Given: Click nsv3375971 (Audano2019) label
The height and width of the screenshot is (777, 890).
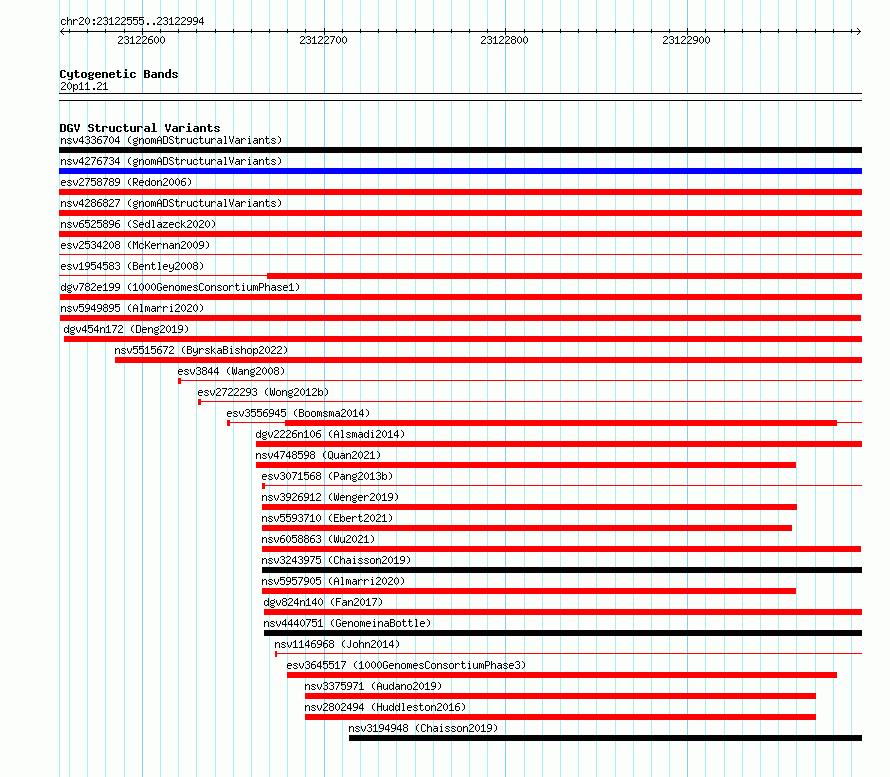Looking at the screenshot, I should click(373, 686).
